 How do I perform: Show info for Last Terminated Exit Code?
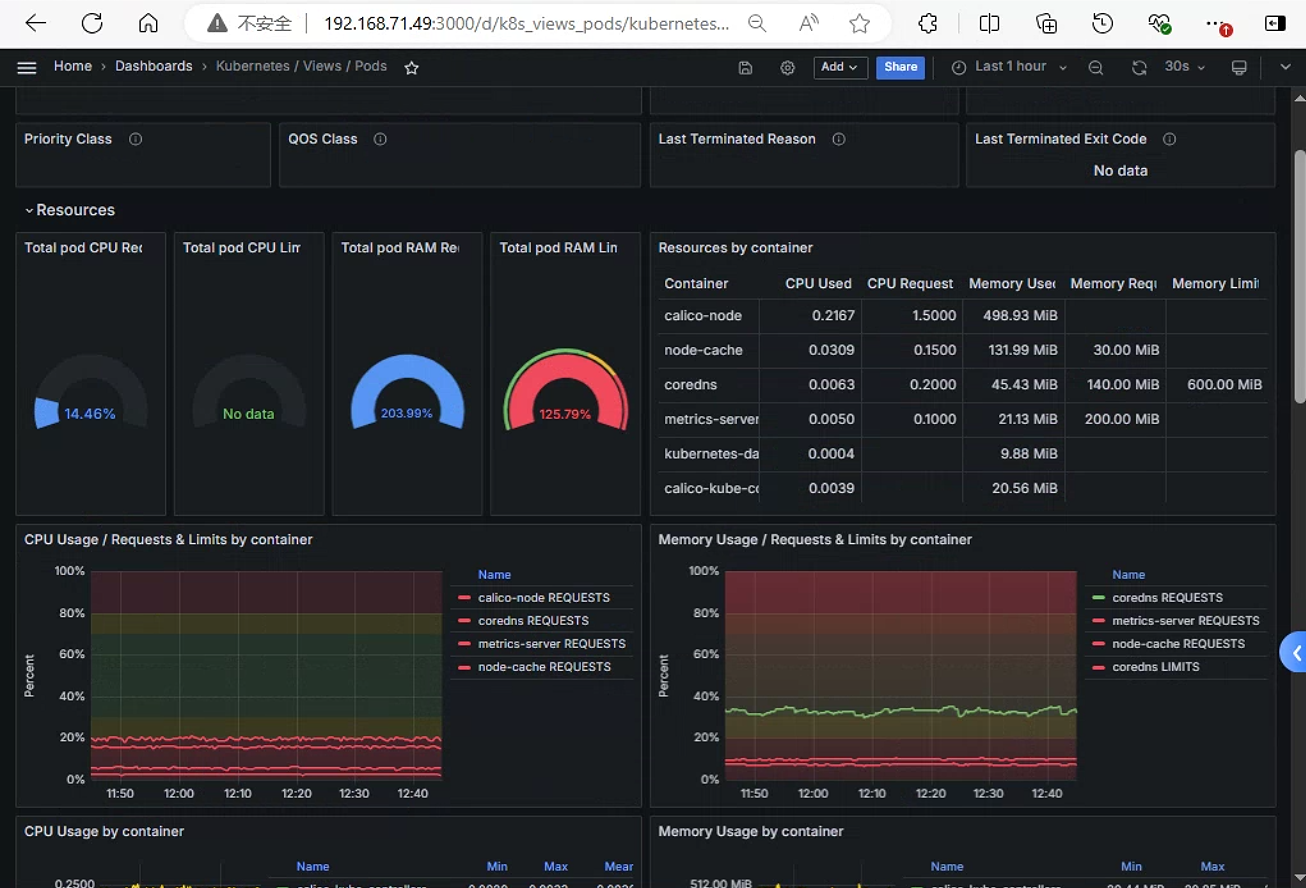point(1169,139)
